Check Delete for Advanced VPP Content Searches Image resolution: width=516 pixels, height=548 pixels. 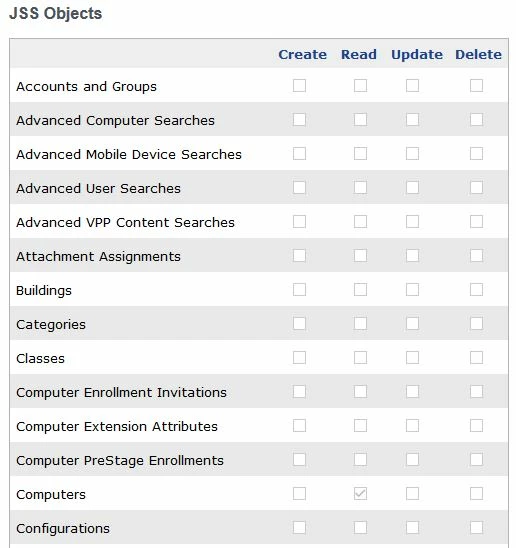(x=476, y=221)
